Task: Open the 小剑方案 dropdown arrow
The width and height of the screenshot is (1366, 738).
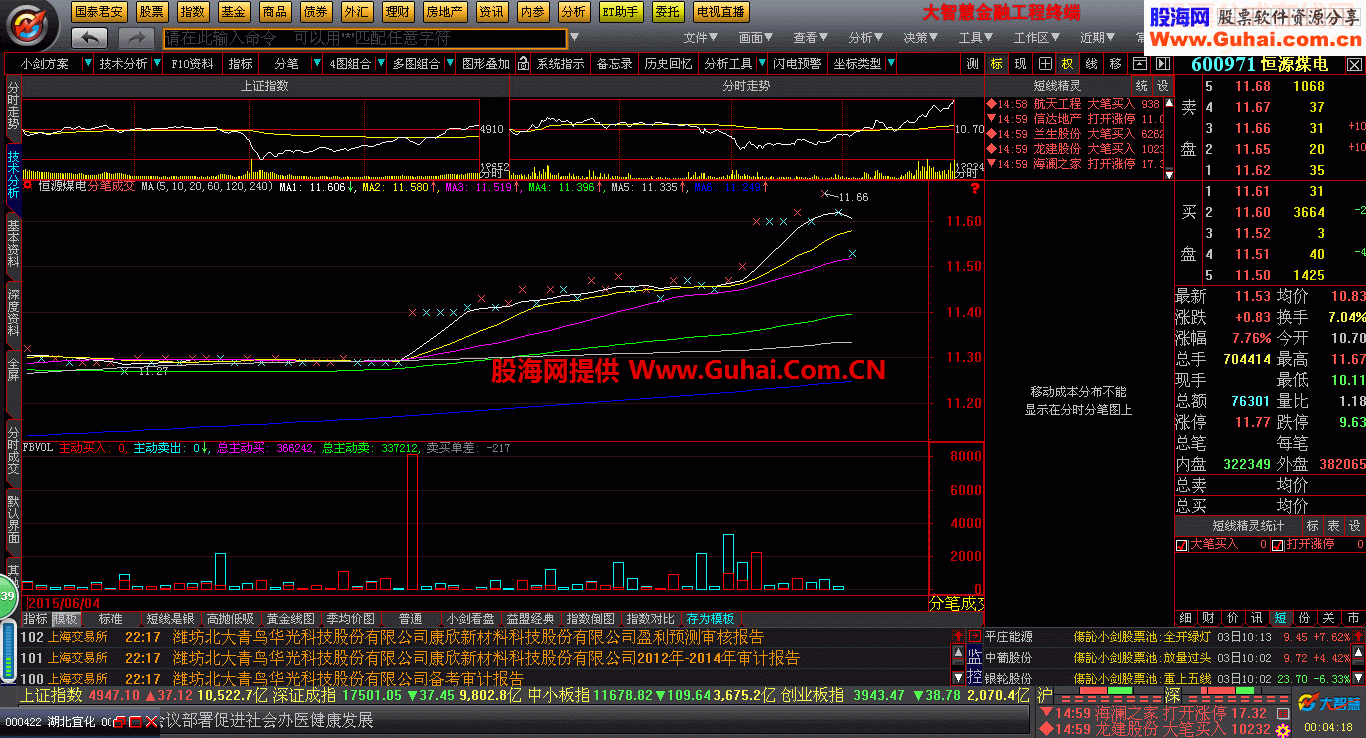Action: (x=87, y=63)
